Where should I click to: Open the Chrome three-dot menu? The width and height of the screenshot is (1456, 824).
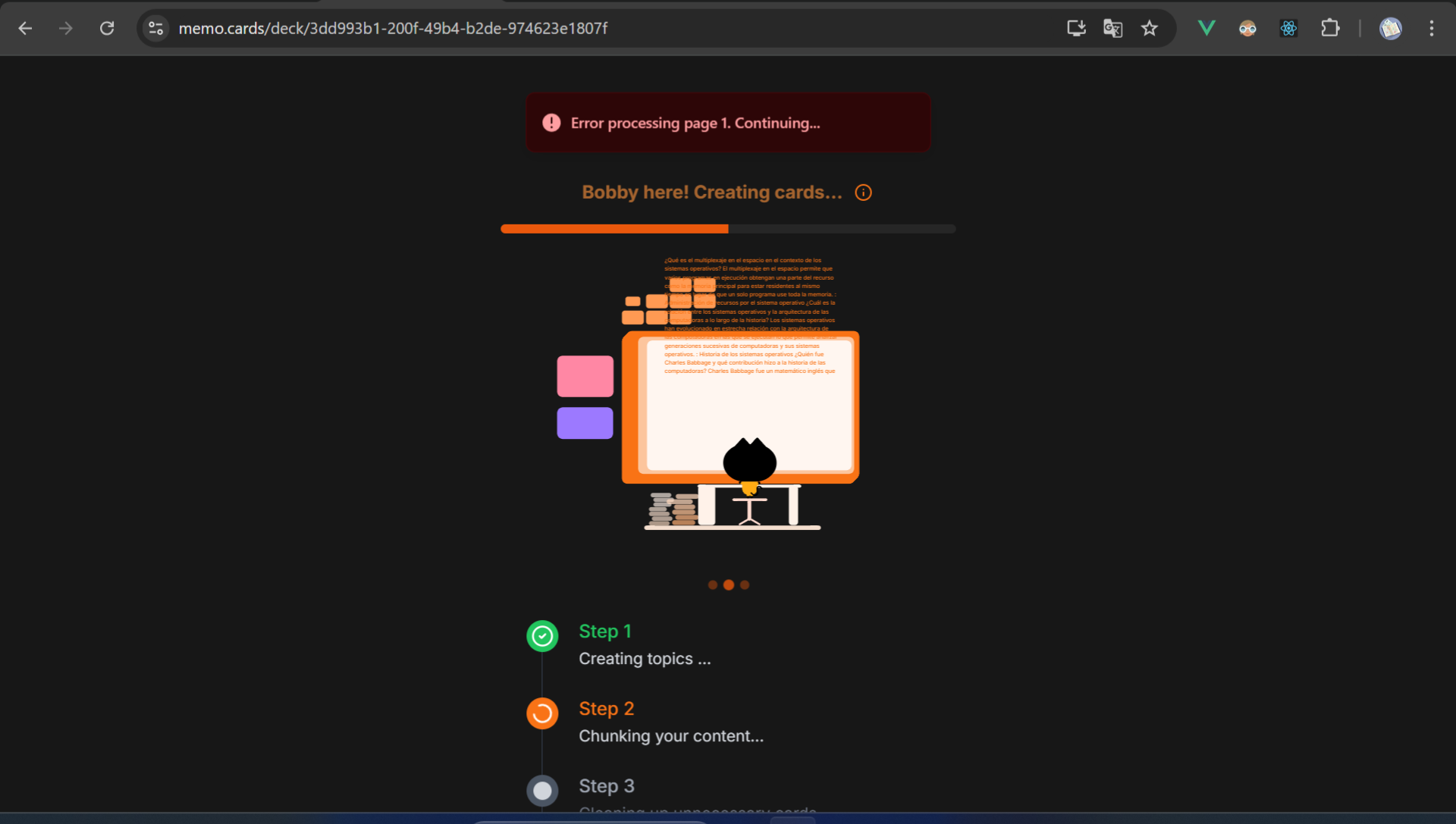click(1432, 28)
